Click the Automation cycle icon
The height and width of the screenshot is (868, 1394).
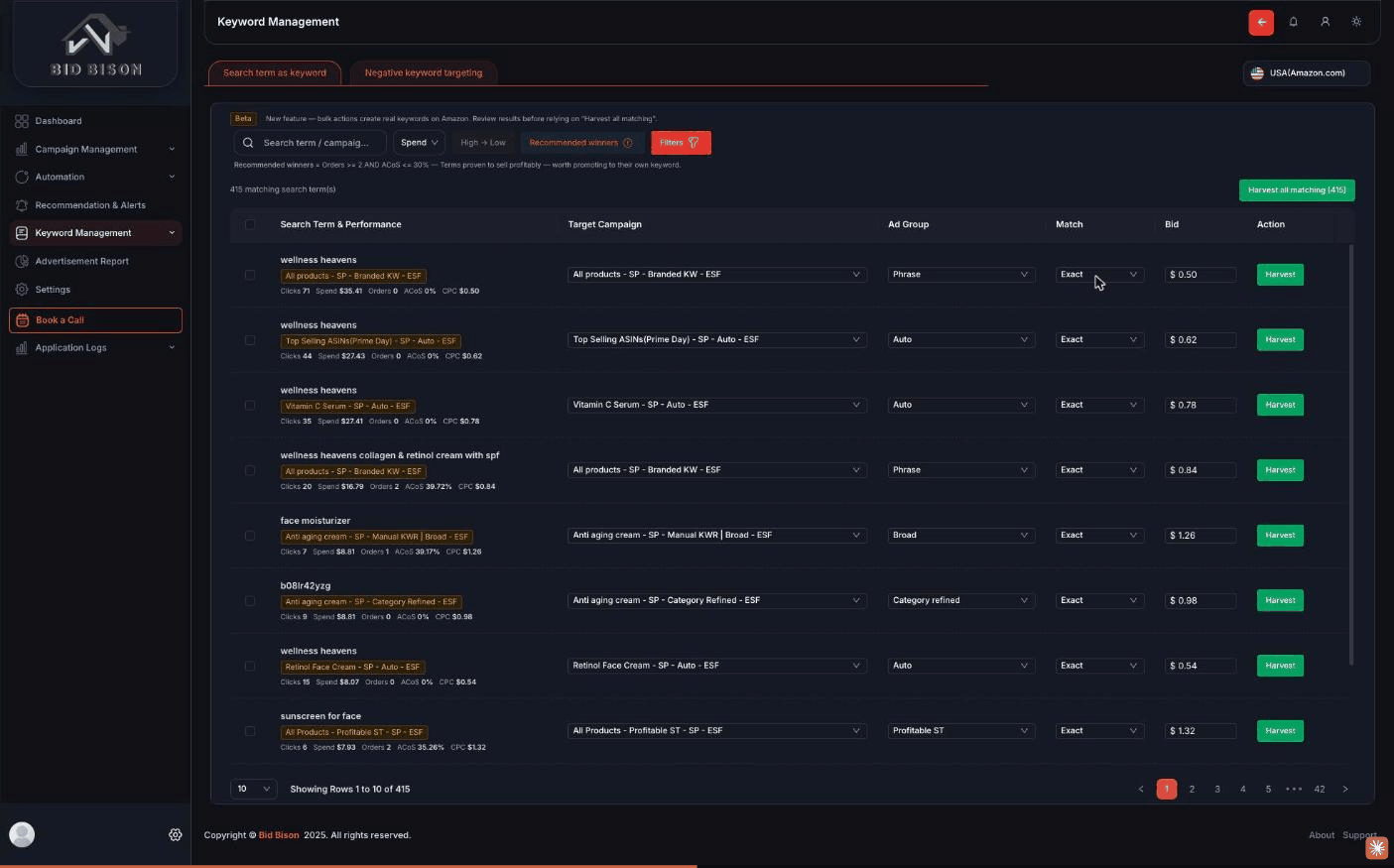[x=22, y=177]
